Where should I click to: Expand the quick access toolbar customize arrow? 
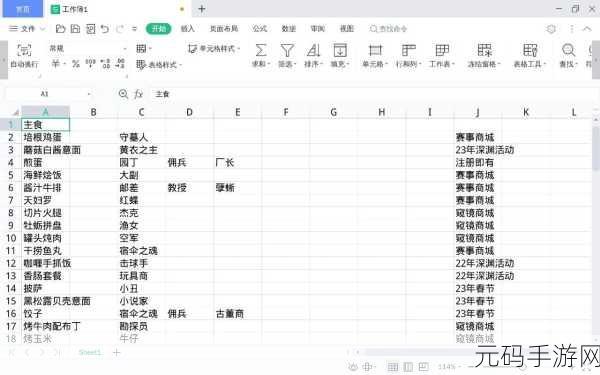point(134,29)
